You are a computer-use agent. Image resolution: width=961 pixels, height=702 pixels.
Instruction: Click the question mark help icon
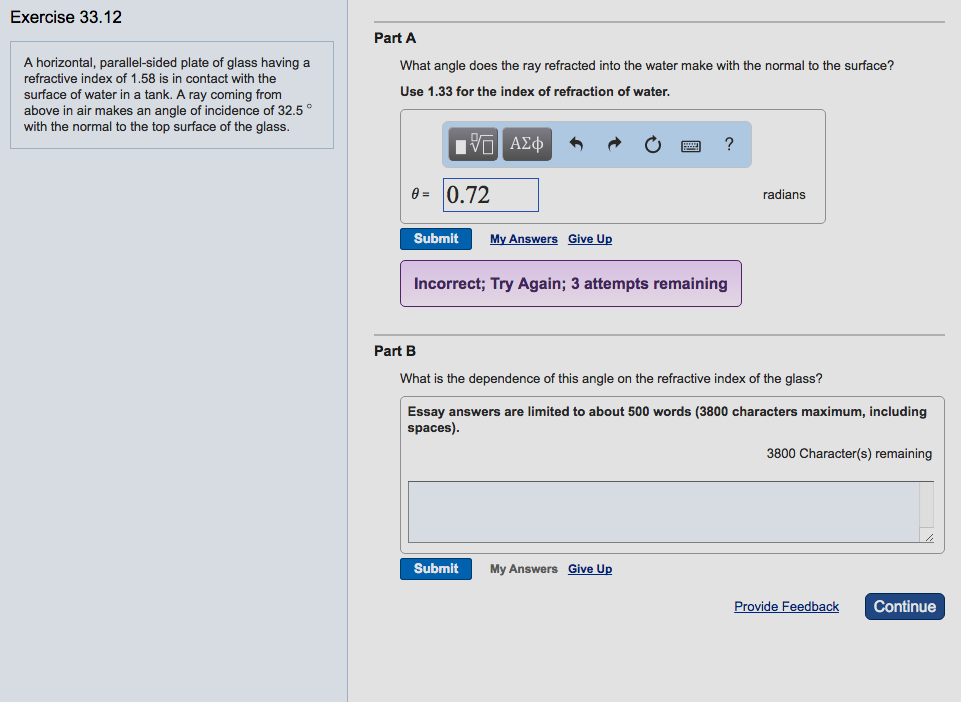click(729, 144)
